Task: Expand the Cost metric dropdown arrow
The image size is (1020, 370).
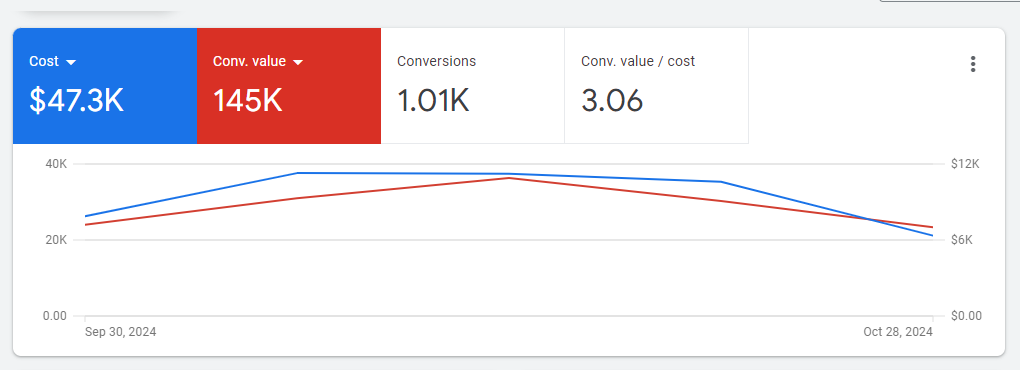Action: click(x=72, y=62)
